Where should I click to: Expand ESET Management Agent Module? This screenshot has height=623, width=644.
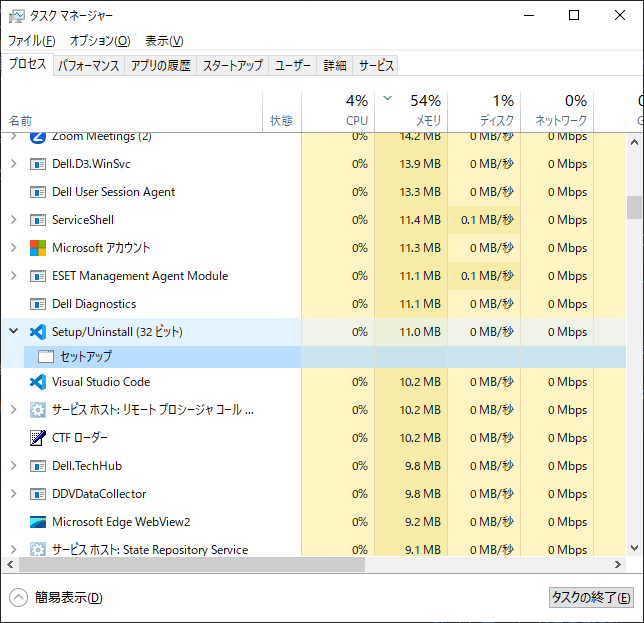pyautogui.click(x=14, y=276)
